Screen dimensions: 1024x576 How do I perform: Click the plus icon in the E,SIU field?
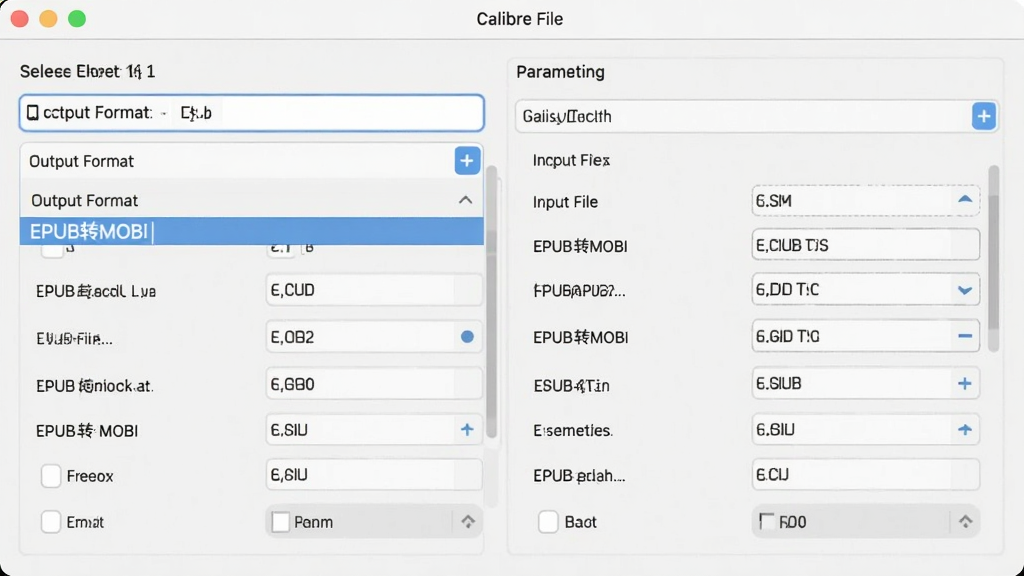[x=467, y=430]
